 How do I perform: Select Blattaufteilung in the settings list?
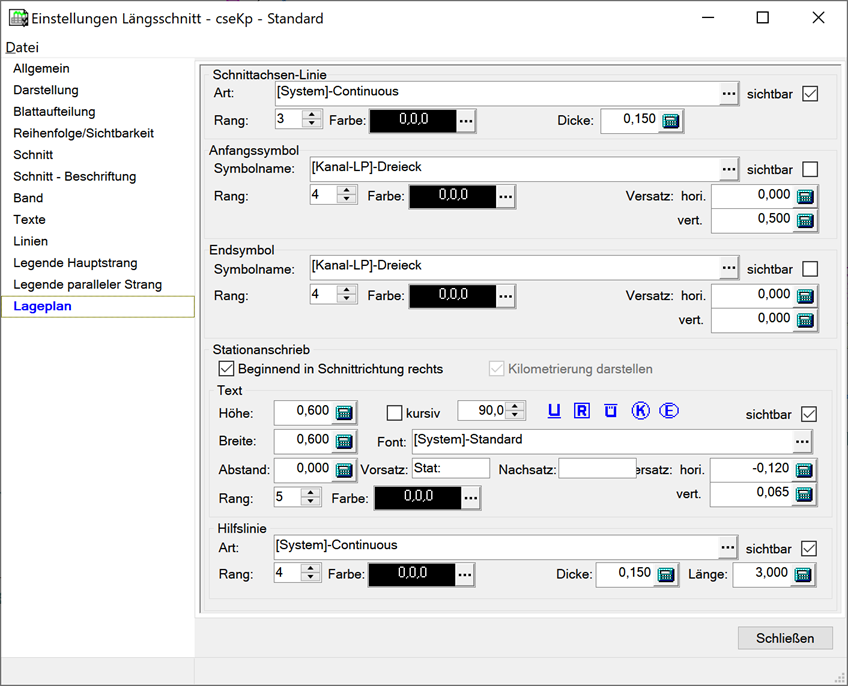tap(54, 112)
